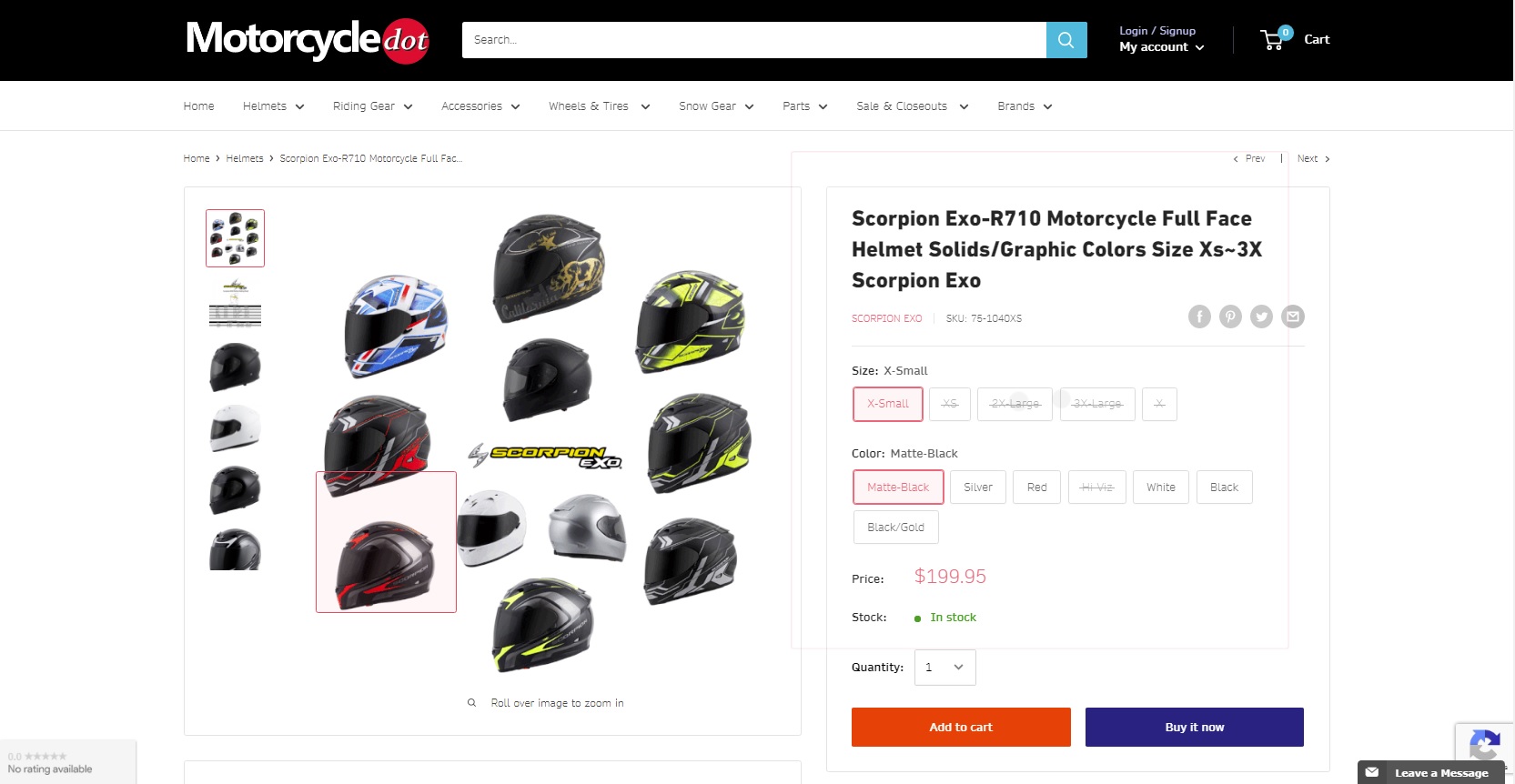This screenshot has height=784, width=1515.
Task: Go to Home in navigation bar
Action: (x=198, y=106)
